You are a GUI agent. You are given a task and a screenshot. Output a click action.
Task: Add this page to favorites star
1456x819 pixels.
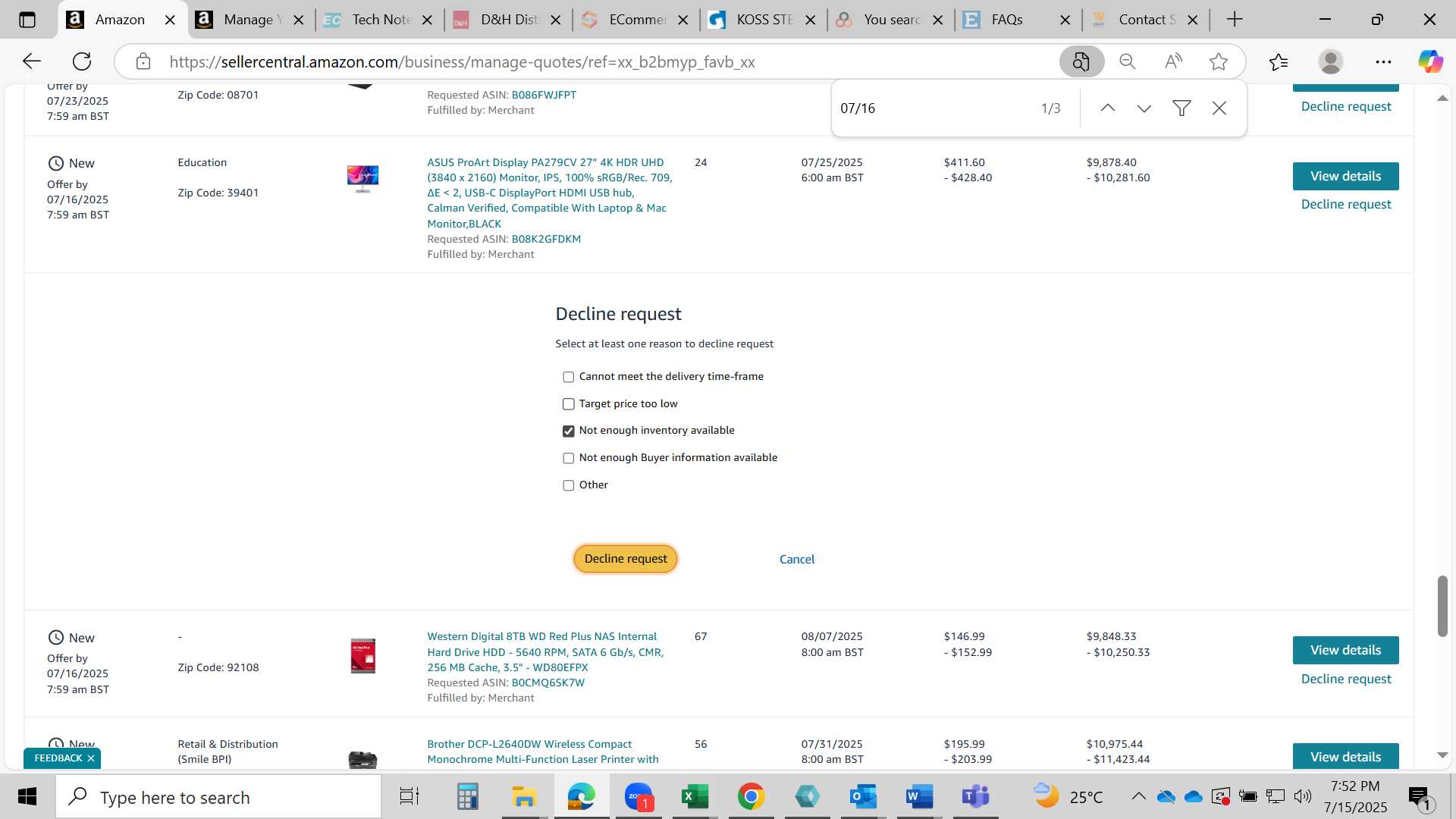(1219, 61)
